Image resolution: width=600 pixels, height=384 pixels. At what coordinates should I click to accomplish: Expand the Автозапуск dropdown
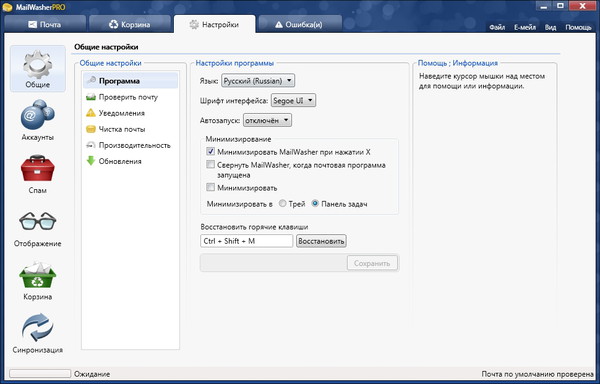267,120
